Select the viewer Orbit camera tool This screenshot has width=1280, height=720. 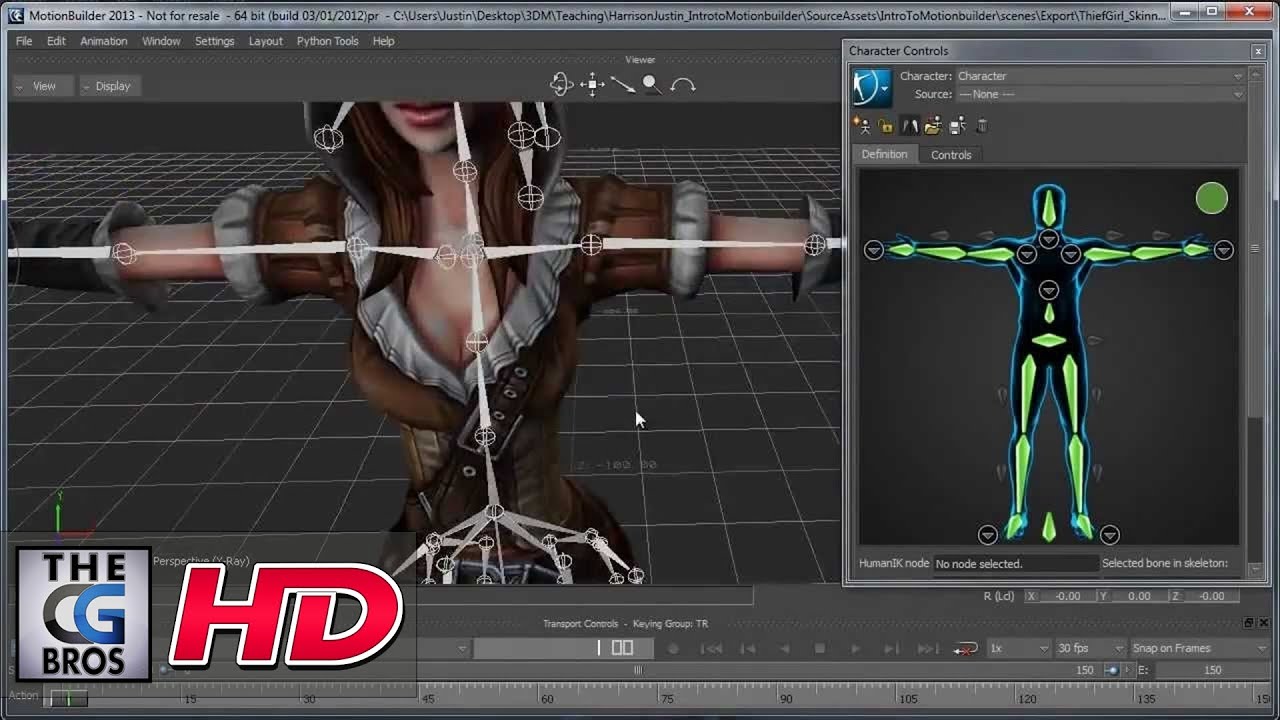(561, 85)
